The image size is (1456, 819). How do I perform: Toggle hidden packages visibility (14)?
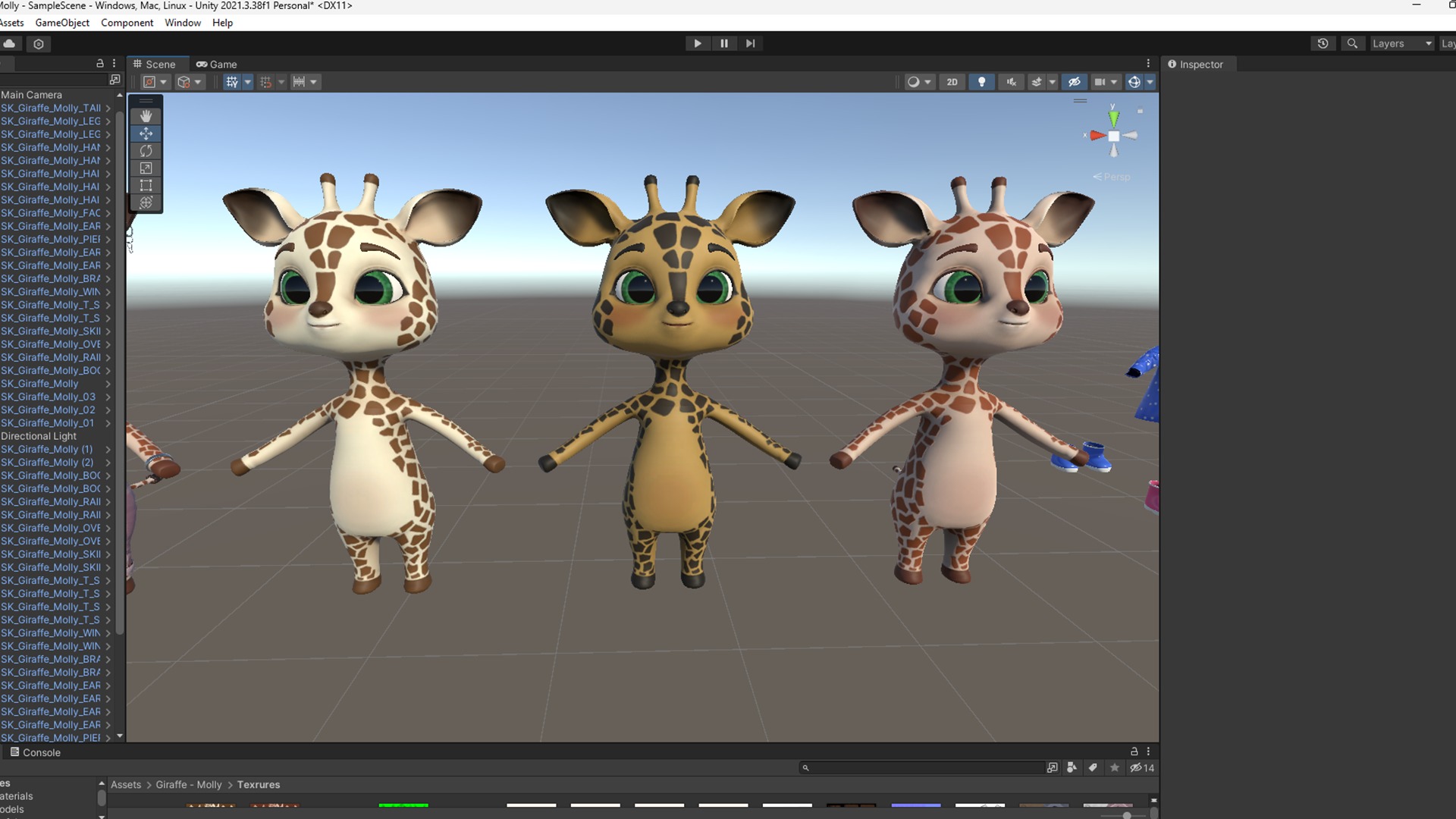point(1142,767)
